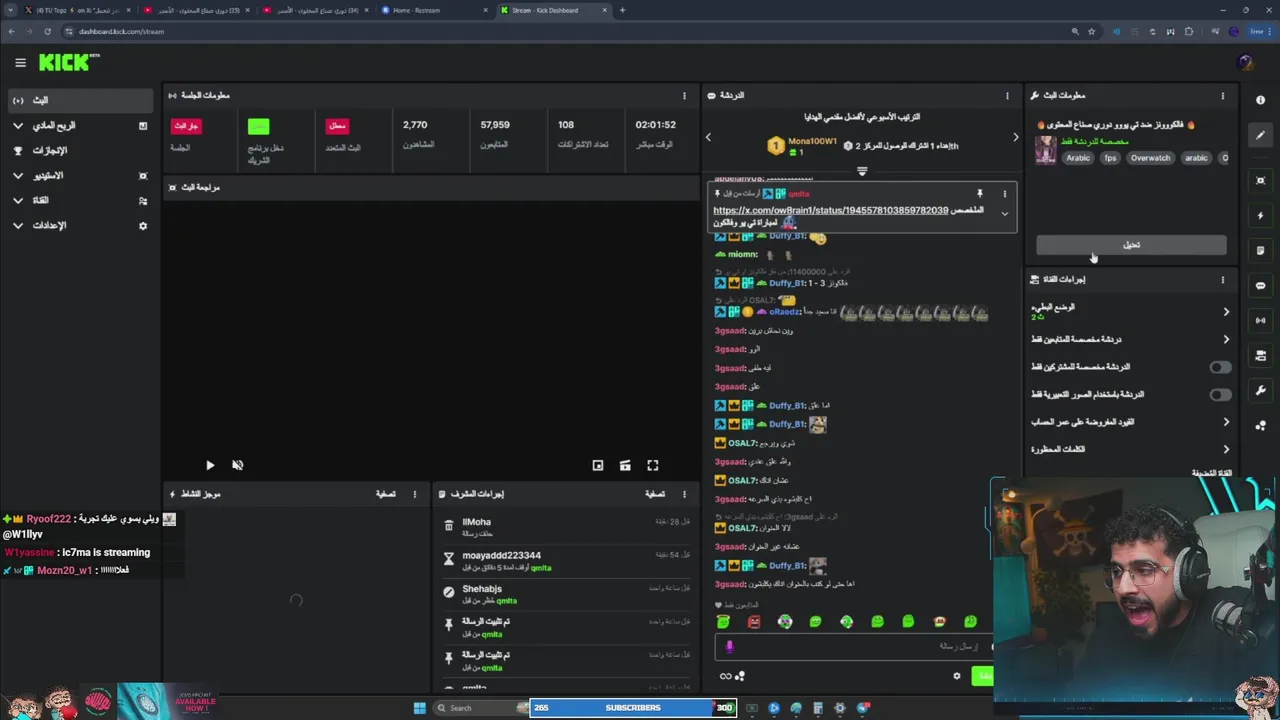Click the lightning bolt icon in right toolbar

coord(1260,215)
